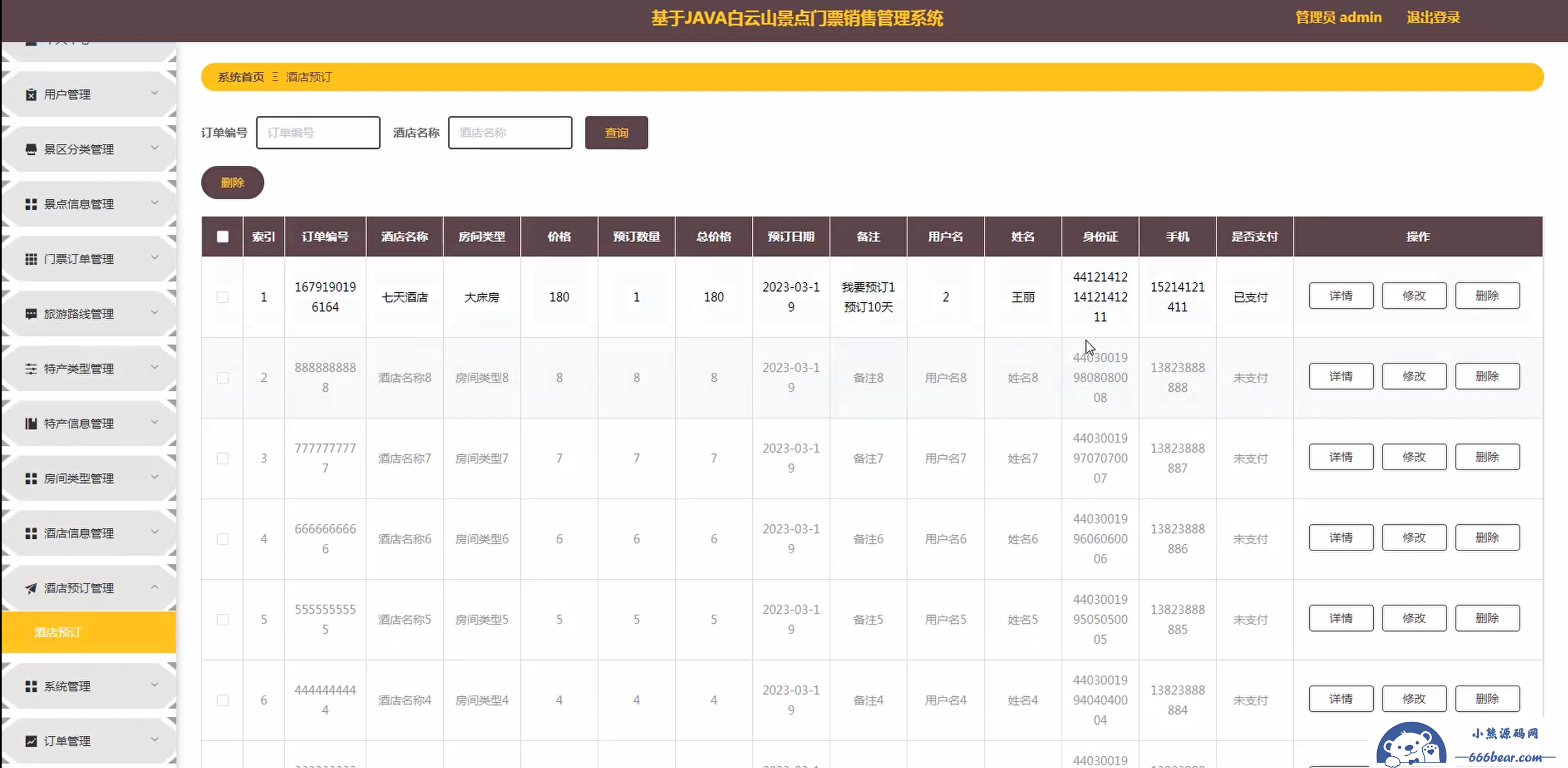The width and height of the screenshot is (1568, 768).
Task: Click the 酒店预订管理 paper-plane icon
Action: 31,588
